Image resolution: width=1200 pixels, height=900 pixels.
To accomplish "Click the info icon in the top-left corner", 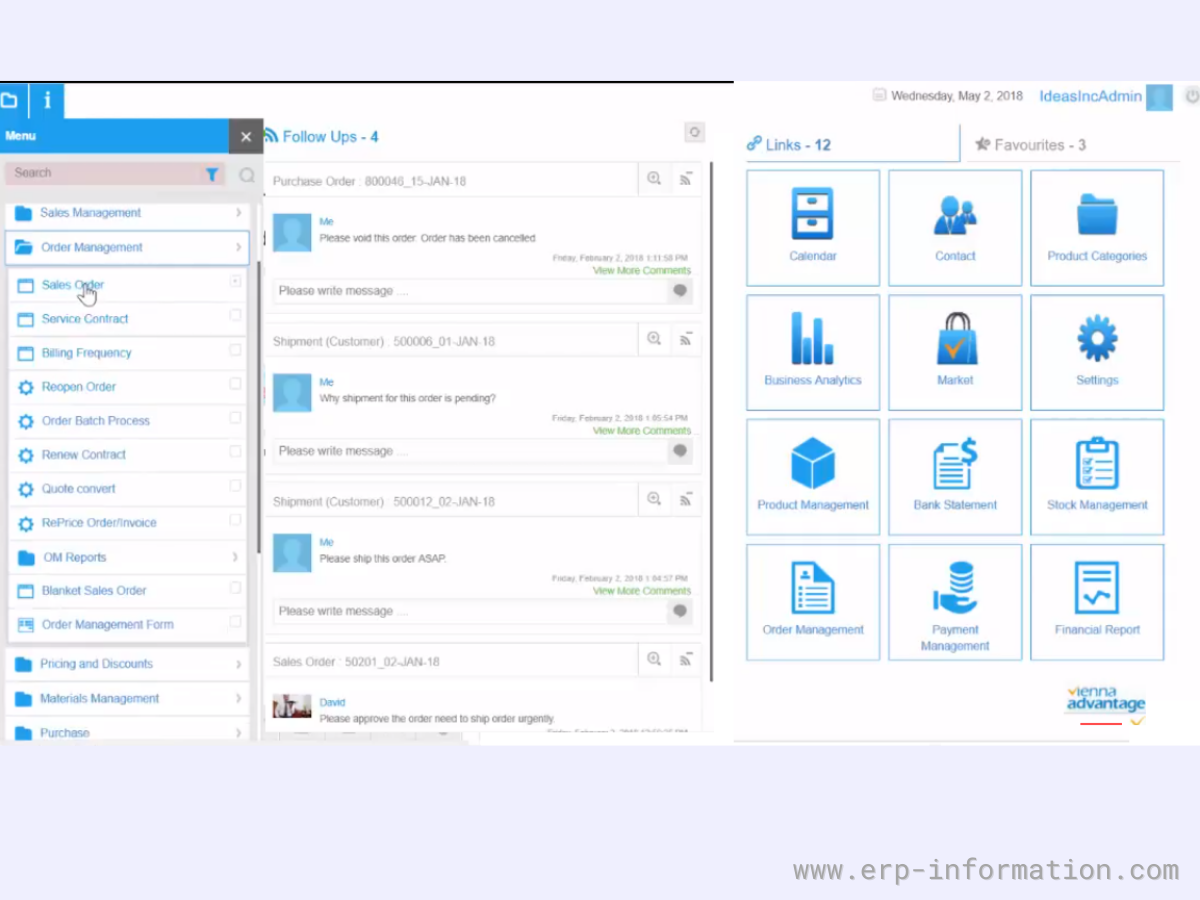I will pyautogui.click(x=46, y=101).
